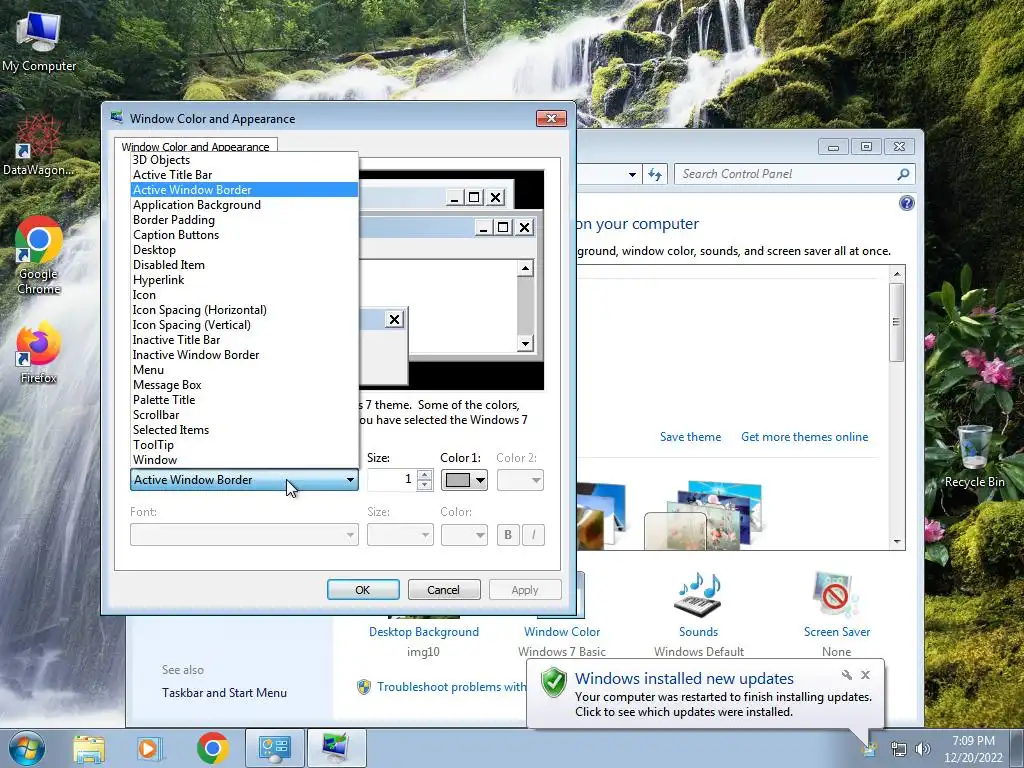Click the Bold font button
Viewport: 1024px width, 768px height.
(x=508, y=535)
